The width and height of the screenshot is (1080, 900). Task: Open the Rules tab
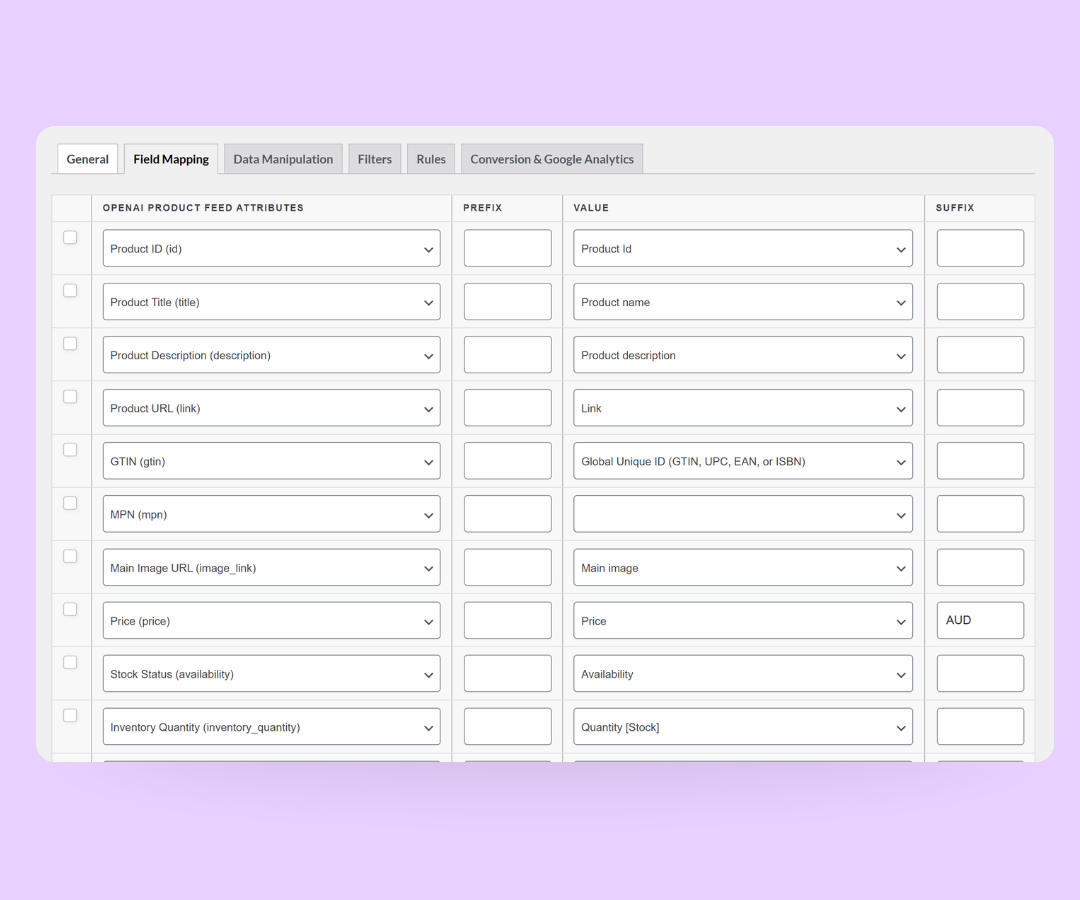tap(431, 159)
